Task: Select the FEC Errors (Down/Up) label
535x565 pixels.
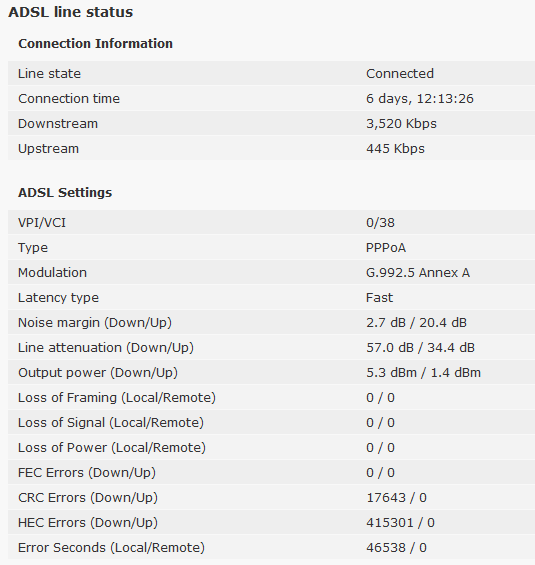Action: (87, 473)
